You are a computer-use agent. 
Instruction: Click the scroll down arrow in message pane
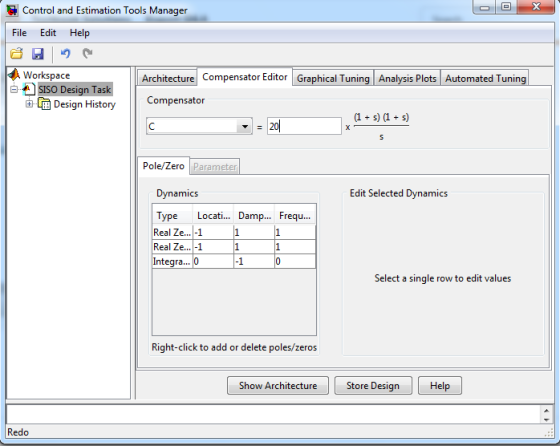tap(546, 420)
